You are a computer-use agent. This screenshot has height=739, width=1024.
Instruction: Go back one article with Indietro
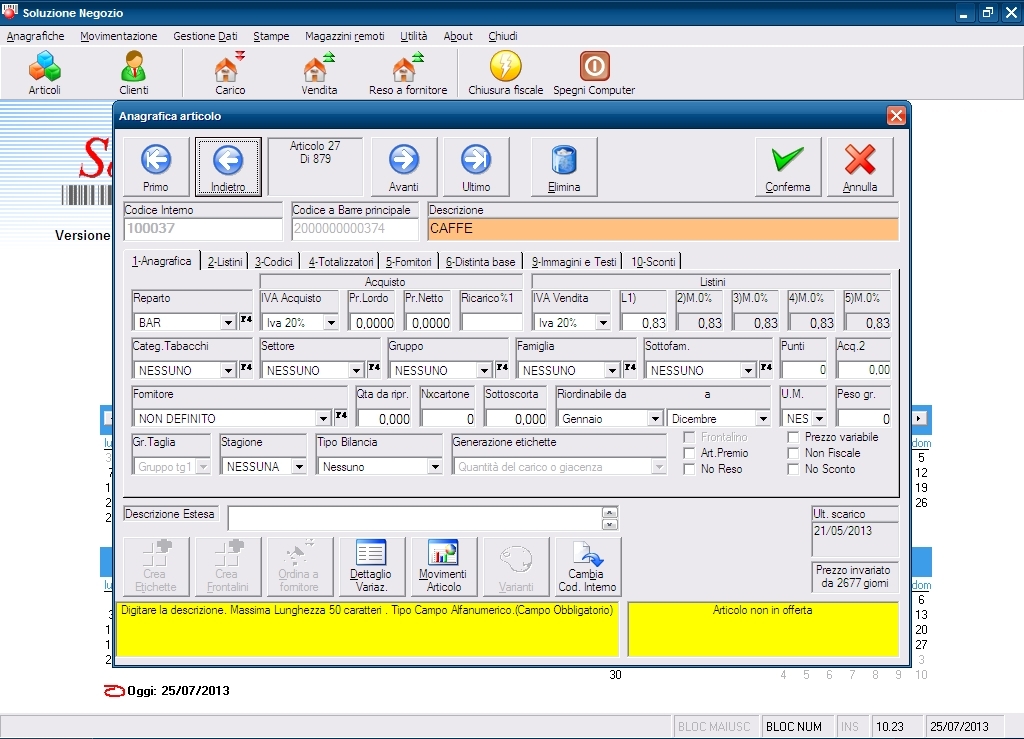[228, 166]
